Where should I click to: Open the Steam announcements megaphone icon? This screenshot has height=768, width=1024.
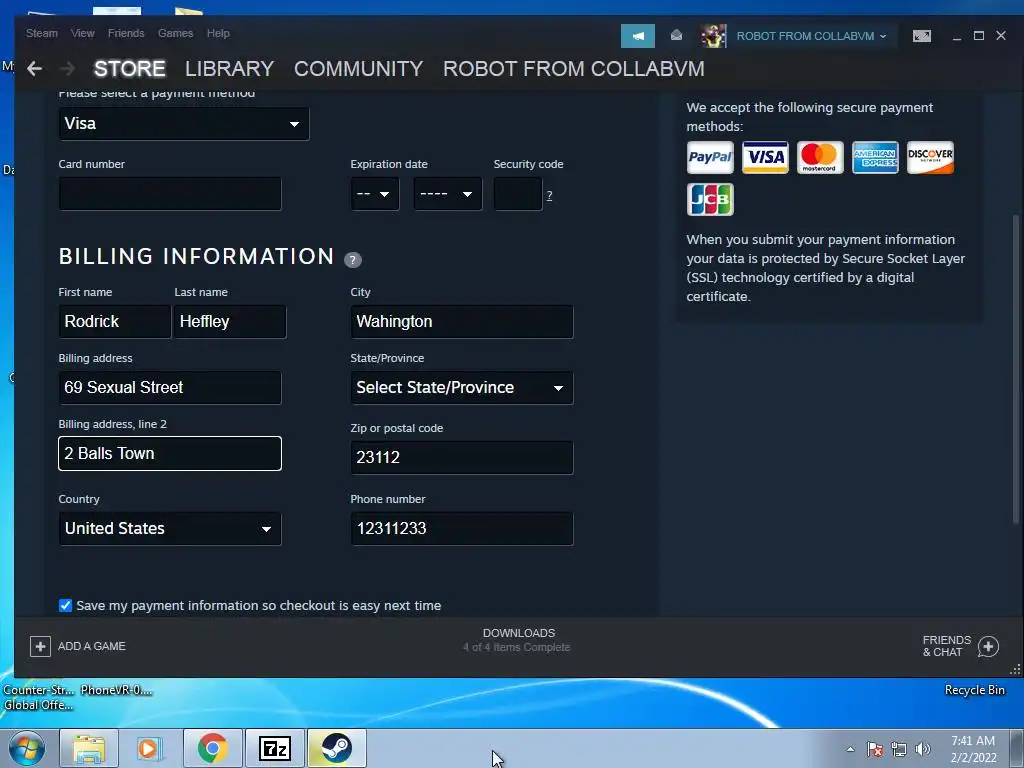(637, 36)
